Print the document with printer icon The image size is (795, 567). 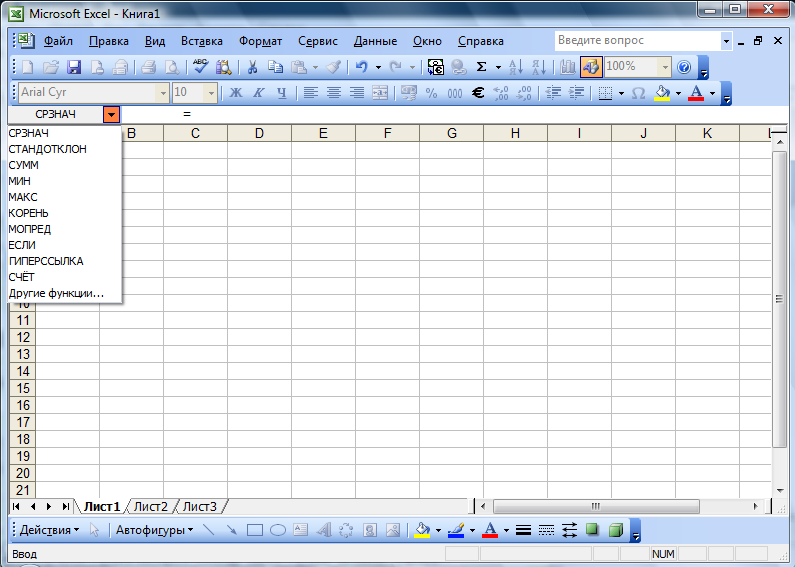coord(148,67)
